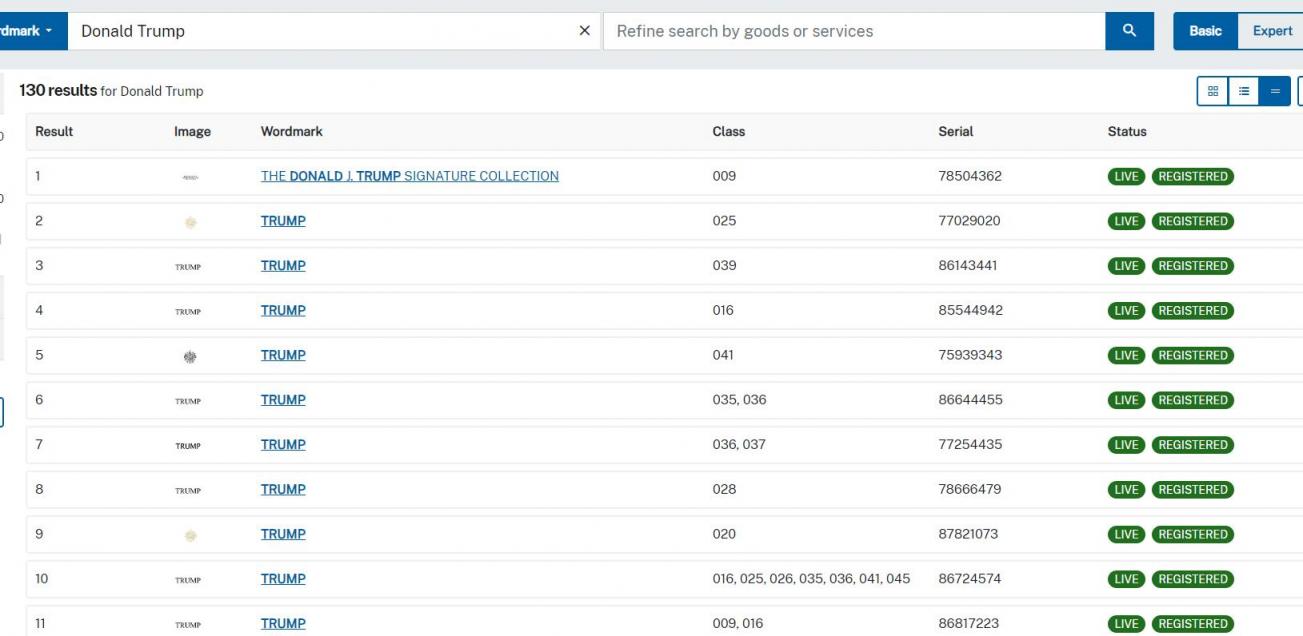The width and height of the screenshot is (1303, 636).
Task: Click the image thumbnail for result 5
Action: pos(192,356)
